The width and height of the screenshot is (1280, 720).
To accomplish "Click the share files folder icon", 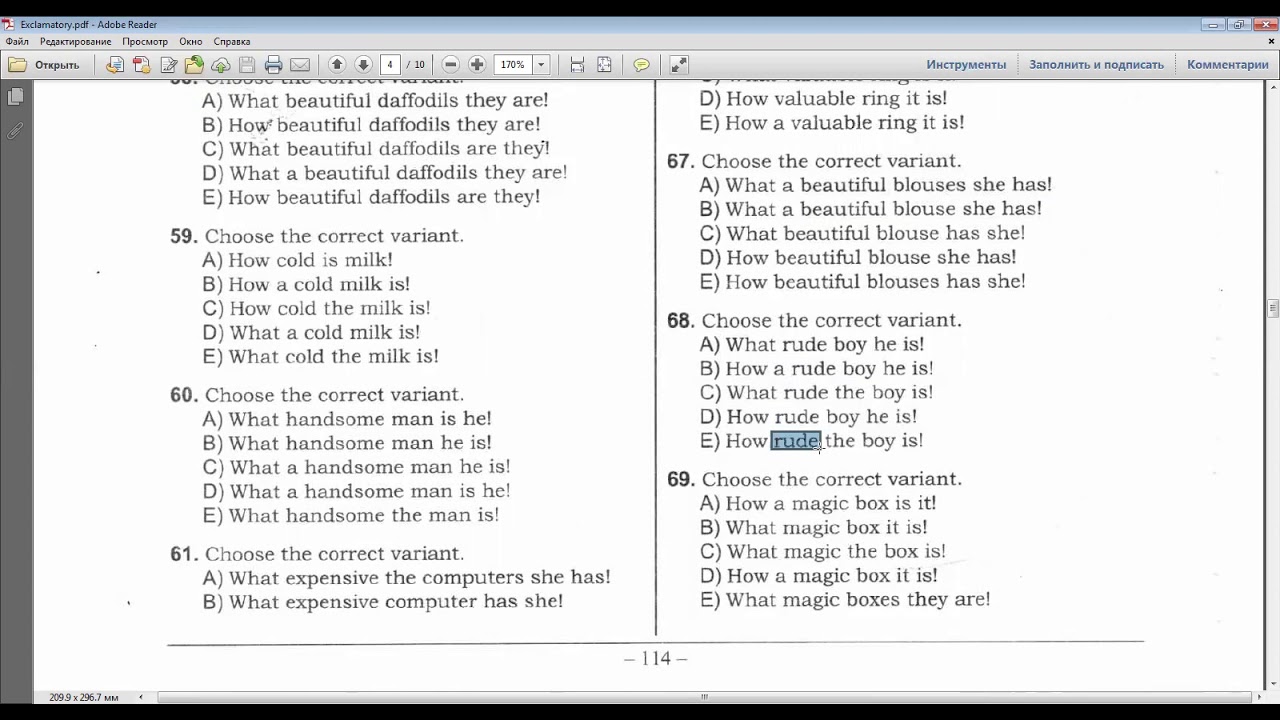I will pyautogui.click(x=194, y=65).
